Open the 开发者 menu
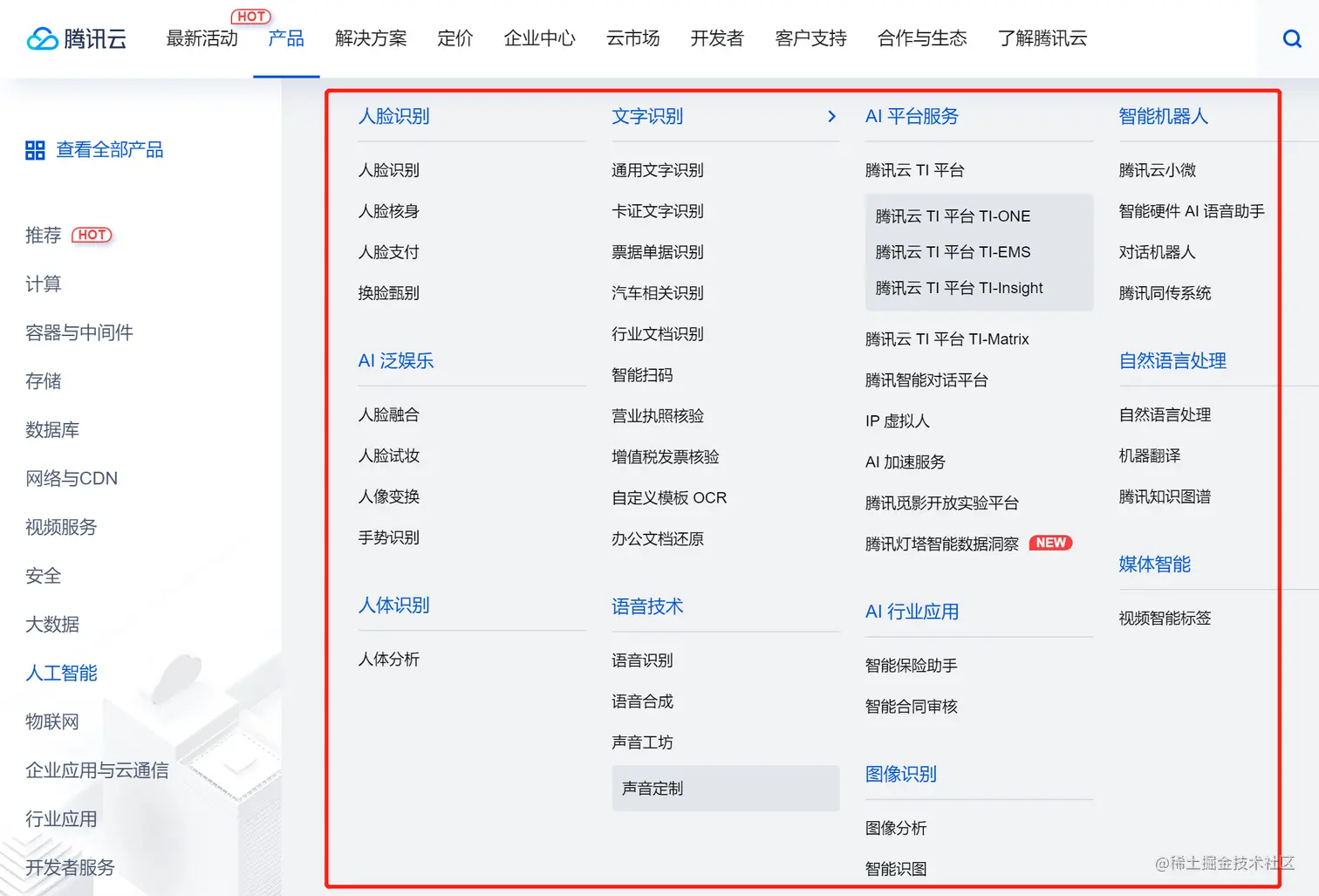The image size is (1319, 896). click(x=717, y=38)
